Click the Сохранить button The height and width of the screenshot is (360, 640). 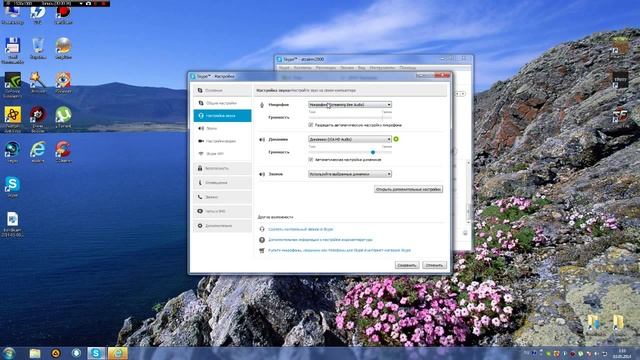pos(407,265)
